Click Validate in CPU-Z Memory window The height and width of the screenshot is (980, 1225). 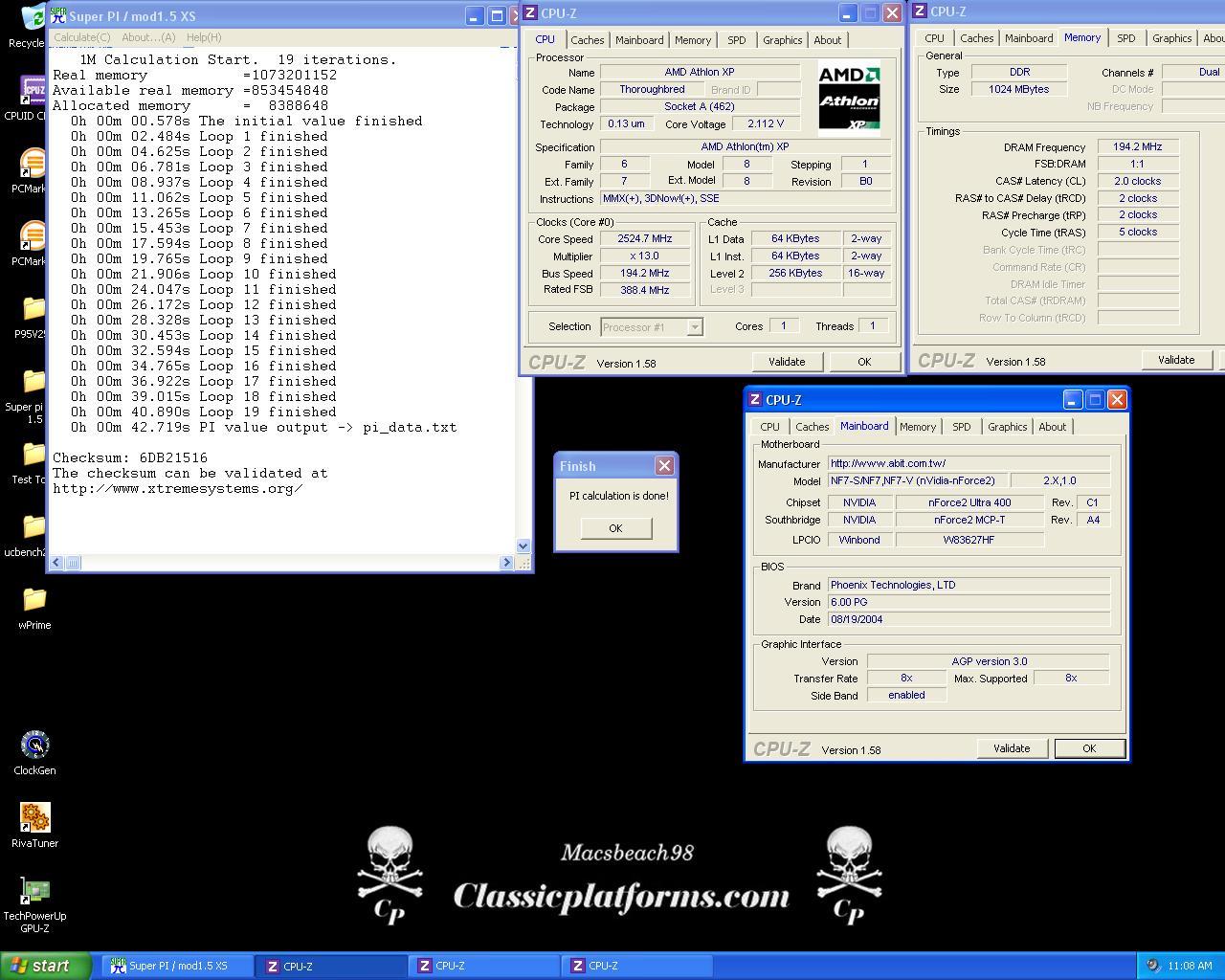tap(1176, 360)
